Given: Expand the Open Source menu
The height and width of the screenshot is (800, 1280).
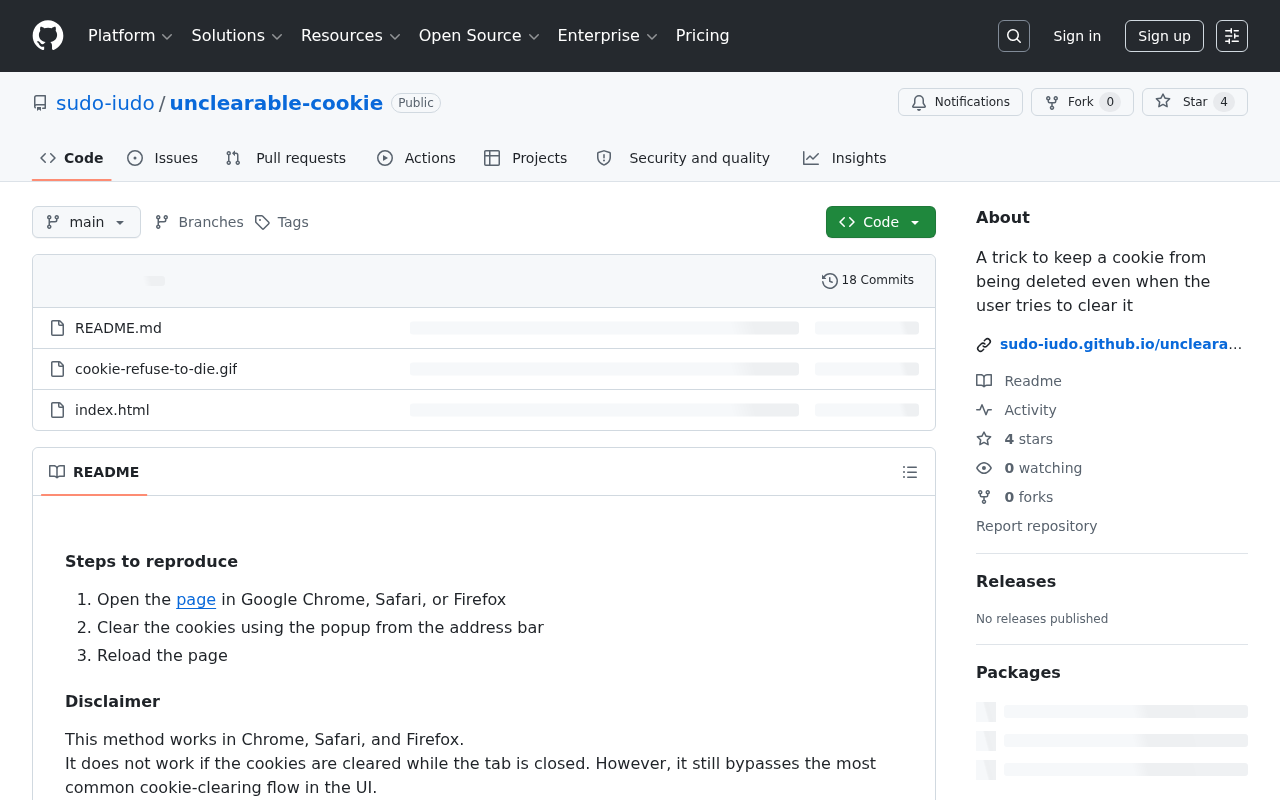Looking at the screenshot, I should (x=479, y=36).
